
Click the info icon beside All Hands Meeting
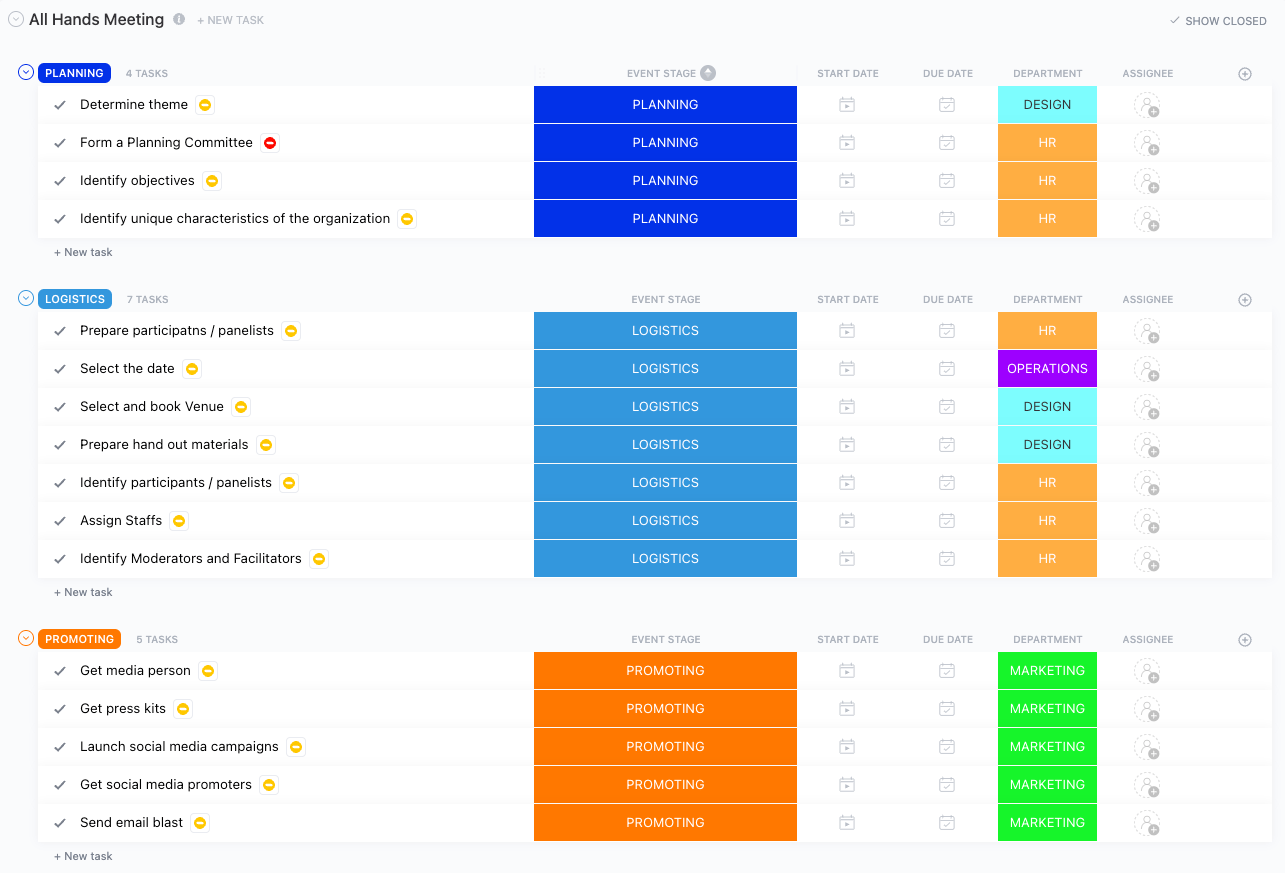tap(178, 19)
